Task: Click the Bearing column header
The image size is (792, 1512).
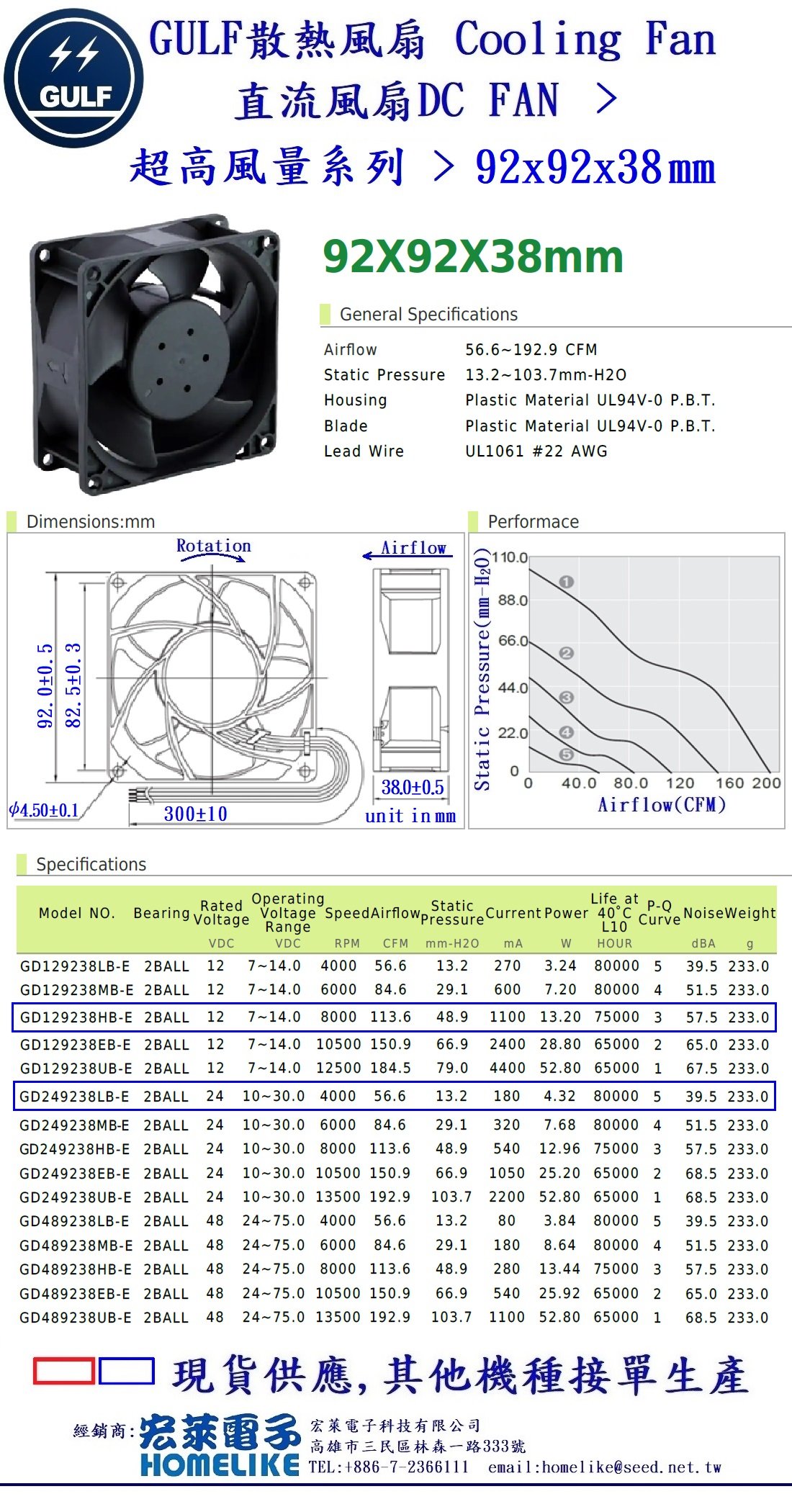Action: tap(162, 913)
